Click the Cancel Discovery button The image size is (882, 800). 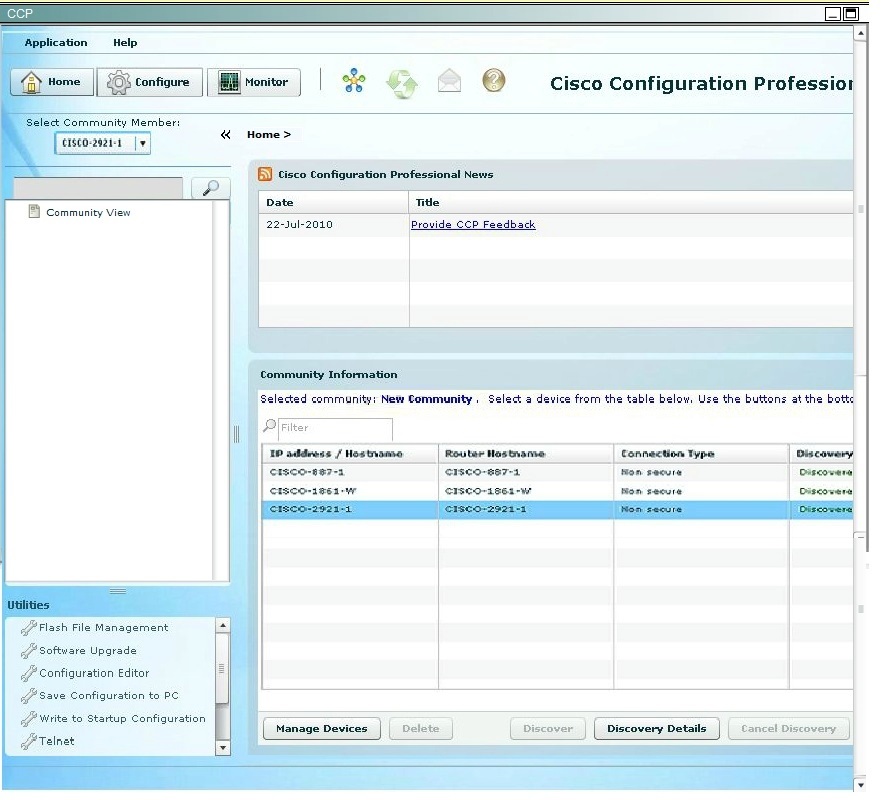pyautogui.click(x=789, y=729)
